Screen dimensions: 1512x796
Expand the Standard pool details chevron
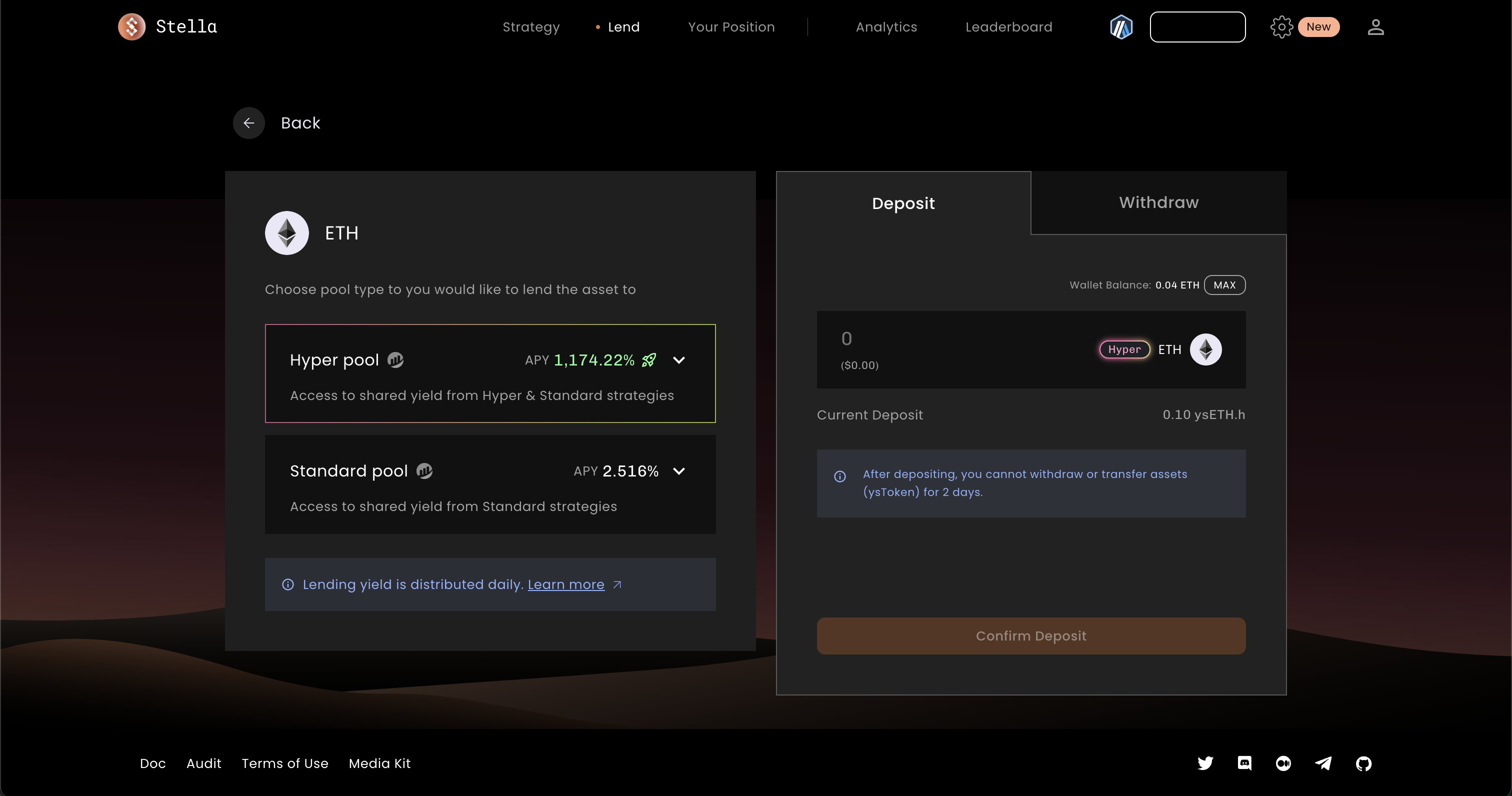point(679,471)
